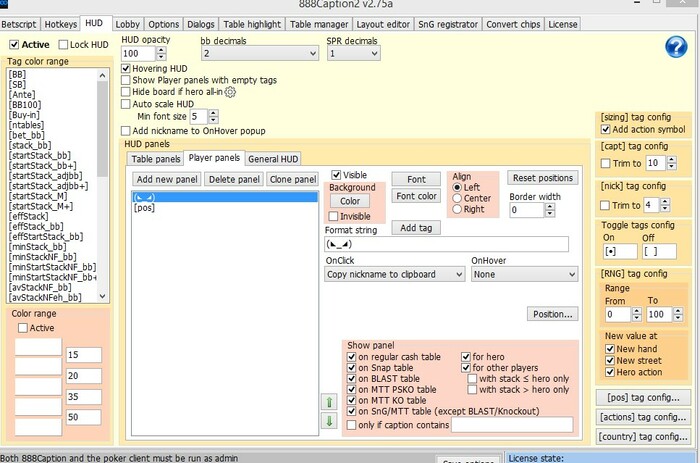
Task: Open the Position... button
Action: [x=553, y=314]
